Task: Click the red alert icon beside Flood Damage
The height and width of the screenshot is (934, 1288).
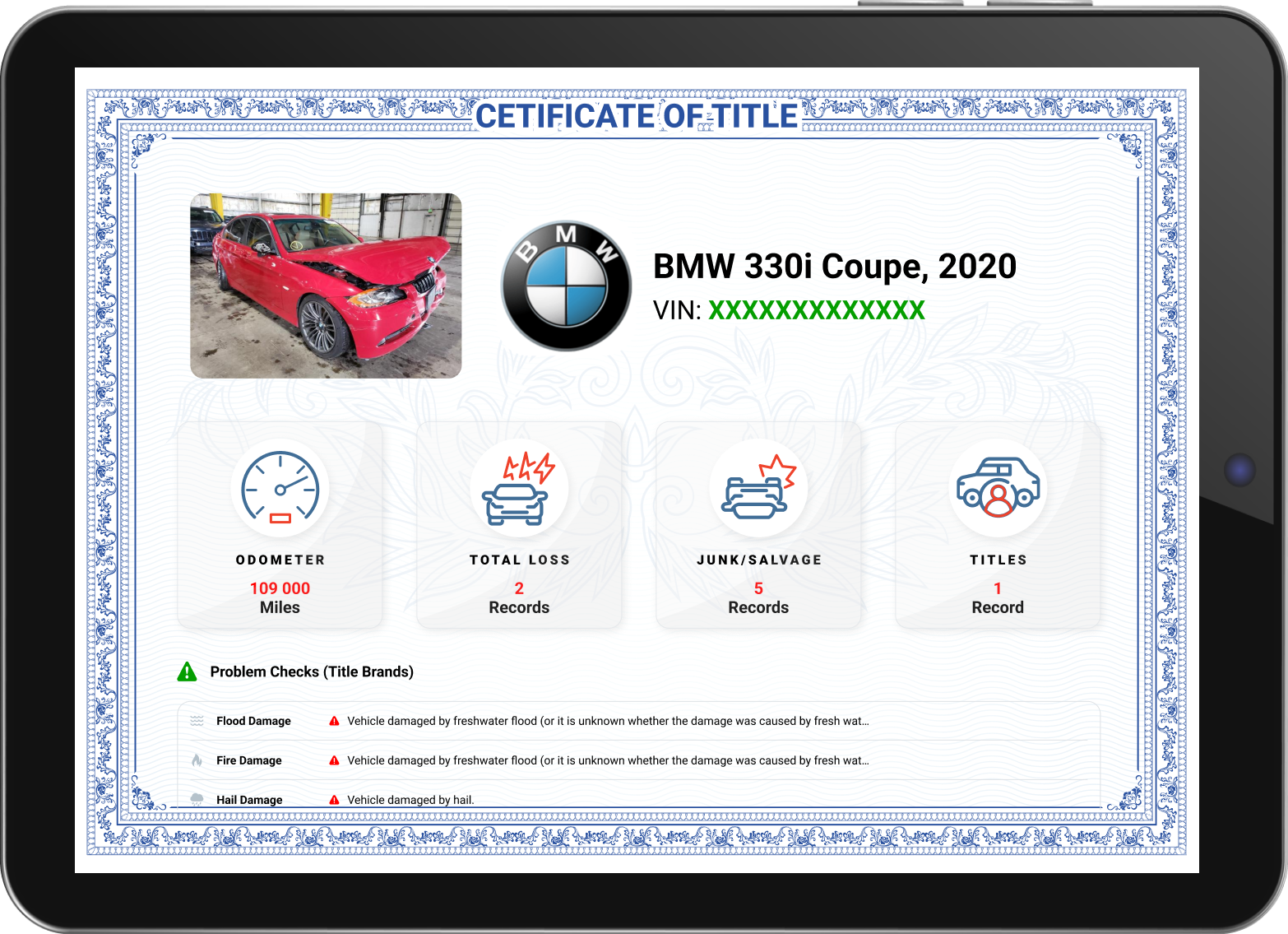Action: coord(334,721)
